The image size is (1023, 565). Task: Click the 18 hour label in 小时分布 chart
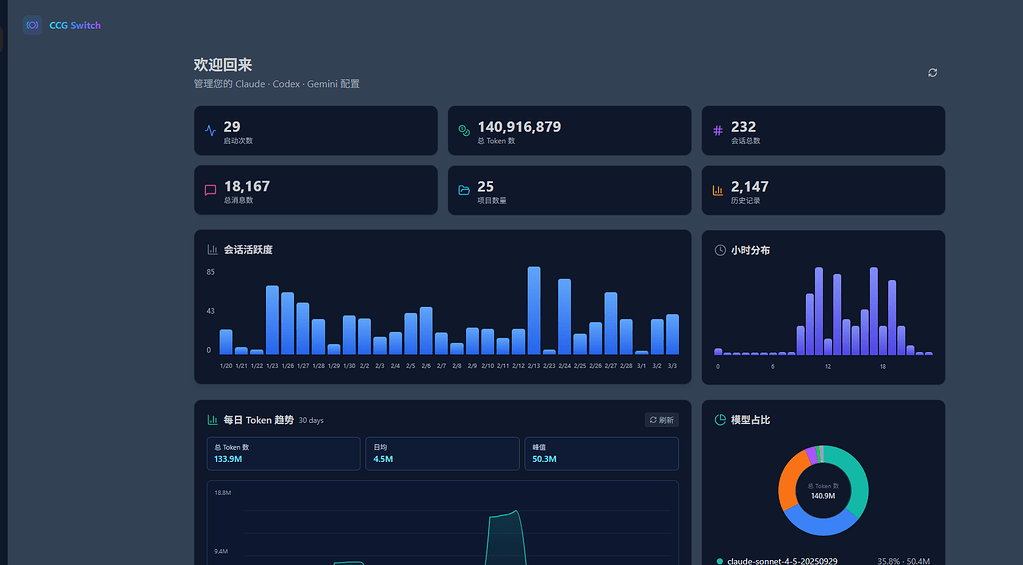tap(883, 367)
